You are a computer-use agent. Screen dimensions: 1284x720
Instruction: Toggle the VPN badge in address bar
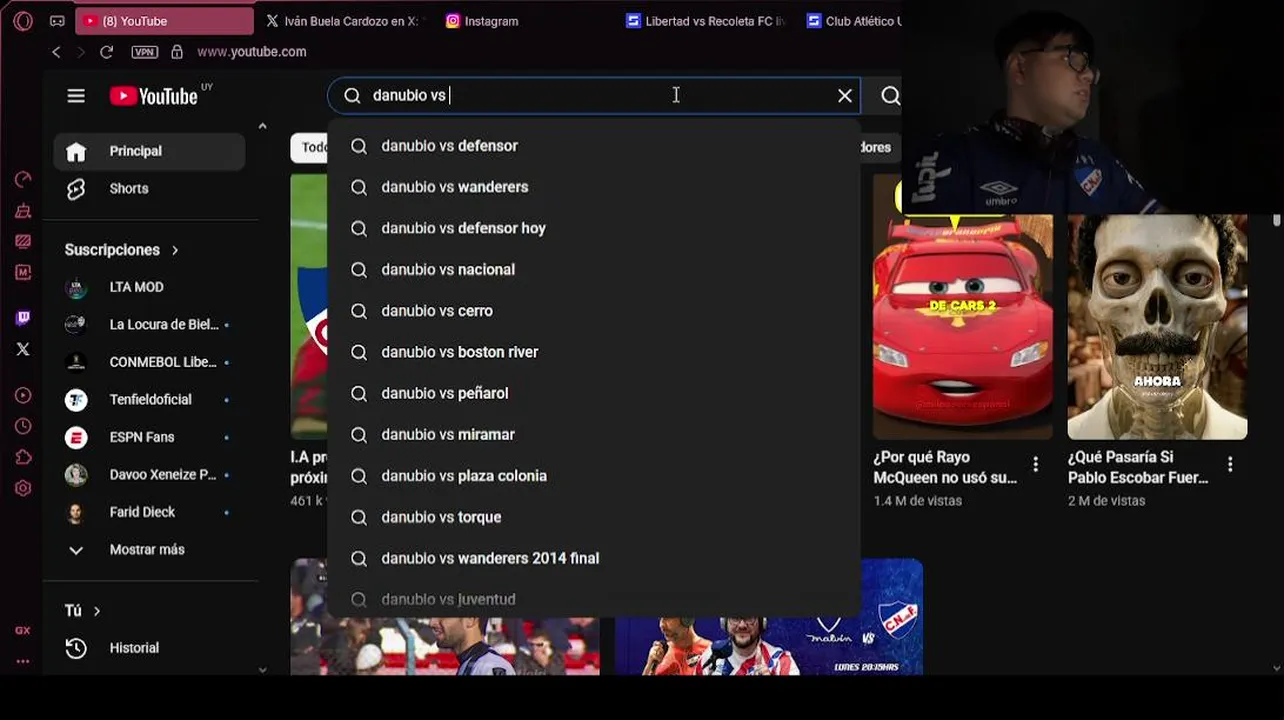point(145,52)
